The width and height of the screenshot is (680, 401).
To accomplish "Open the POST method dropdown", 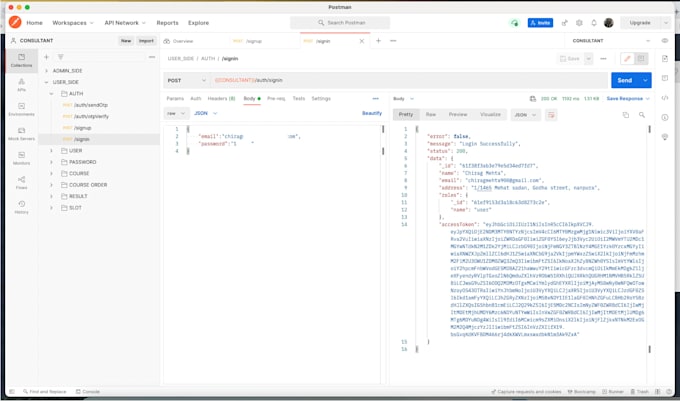I will pyautogui.click(x=187, y=81).
